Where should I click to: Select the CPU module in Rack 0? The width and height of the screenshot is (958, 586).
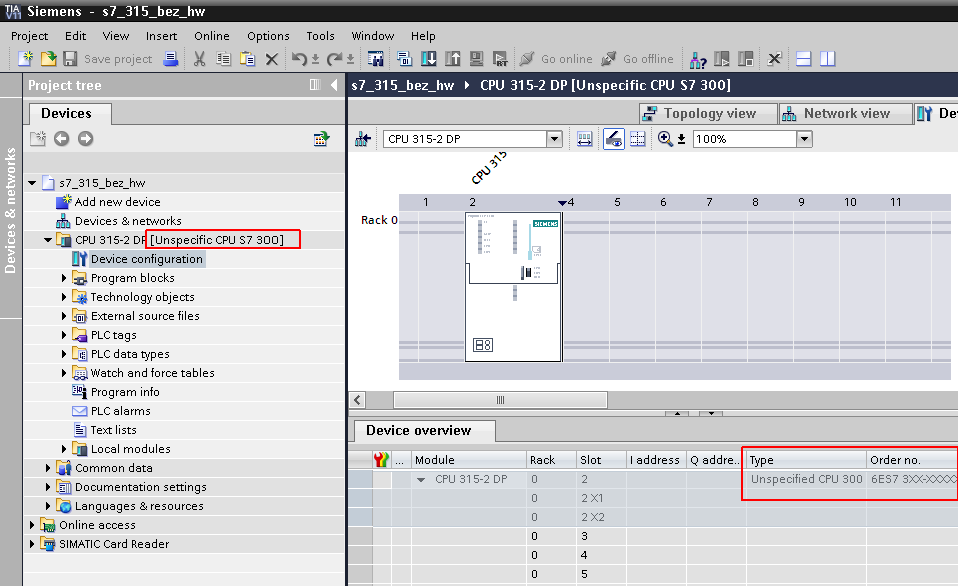pos(513,287)
